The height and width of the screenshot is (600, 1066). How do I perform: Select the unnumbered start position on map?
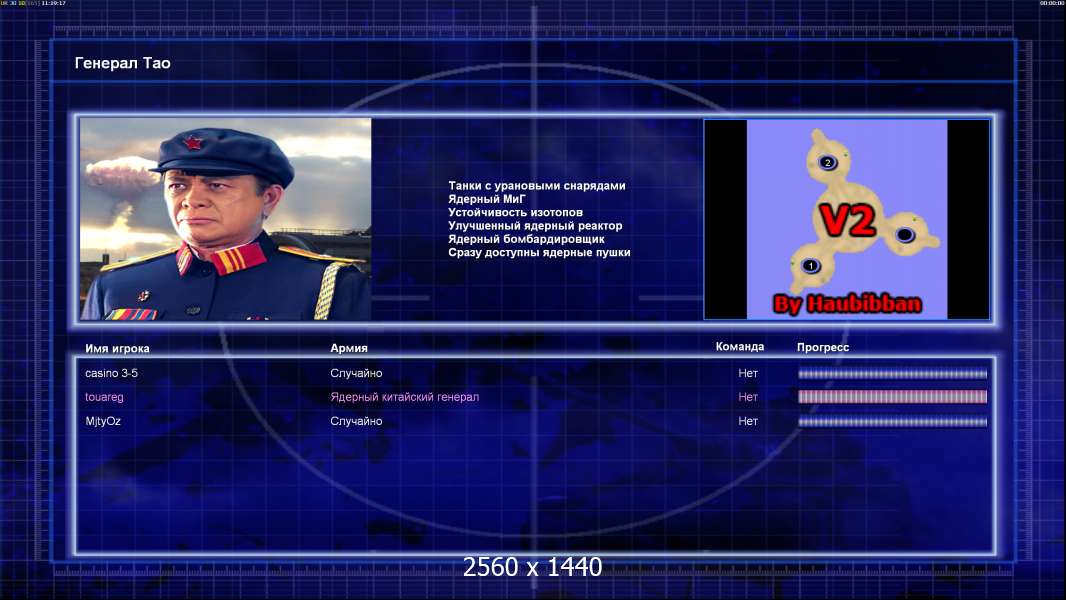coord(905,235)
